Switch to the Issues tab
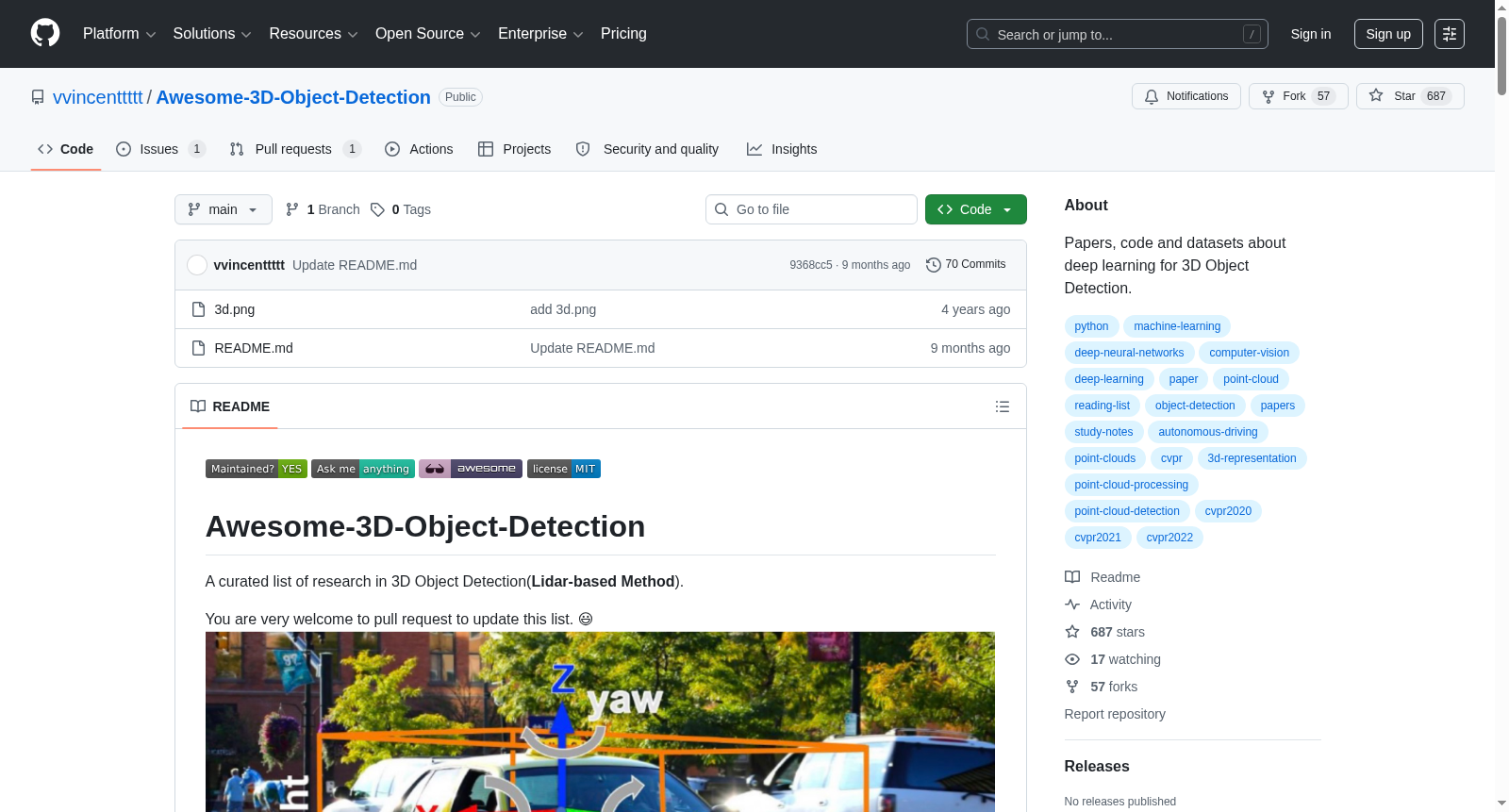The height and width of the screenshot is (812, 1509). click(x=160, y=149)
